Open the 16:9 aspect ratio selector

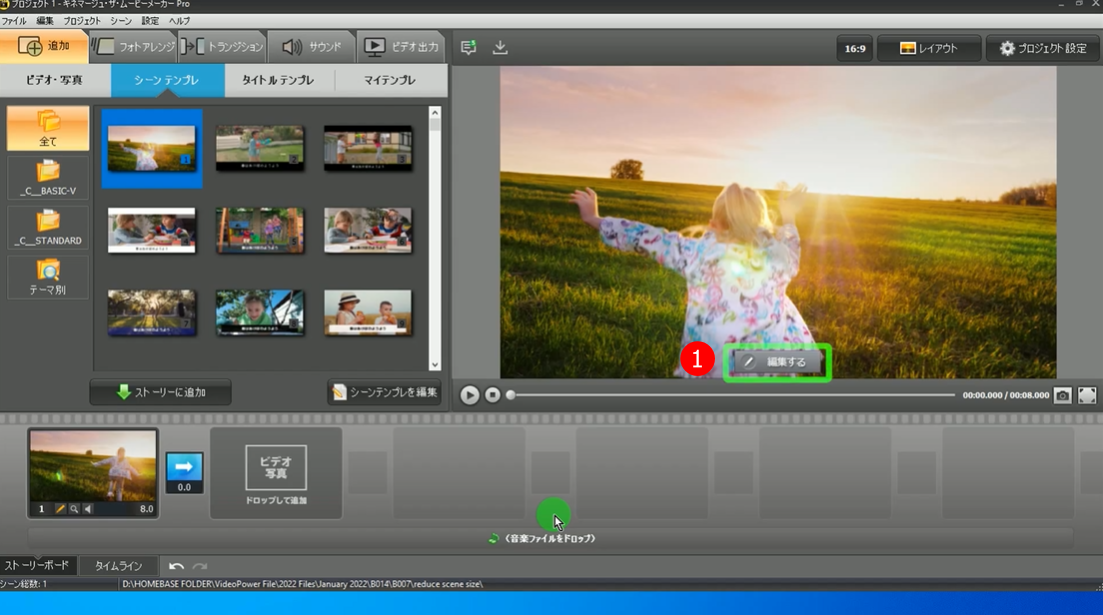pos(855,48)
